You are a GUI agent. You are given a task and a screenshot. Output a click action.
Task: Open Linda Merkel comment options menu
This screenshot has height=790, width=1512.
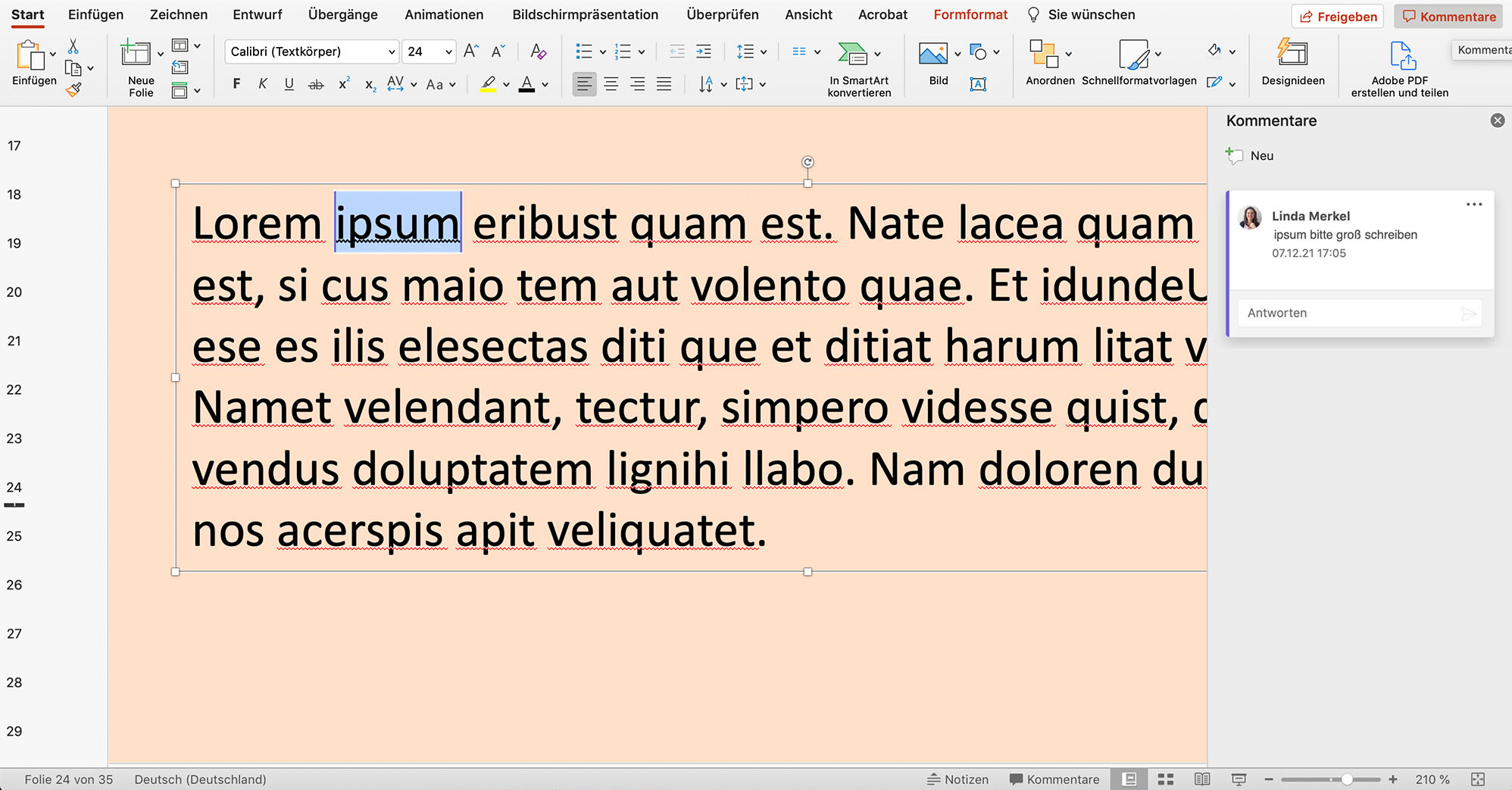click(x=1473, y=205)
